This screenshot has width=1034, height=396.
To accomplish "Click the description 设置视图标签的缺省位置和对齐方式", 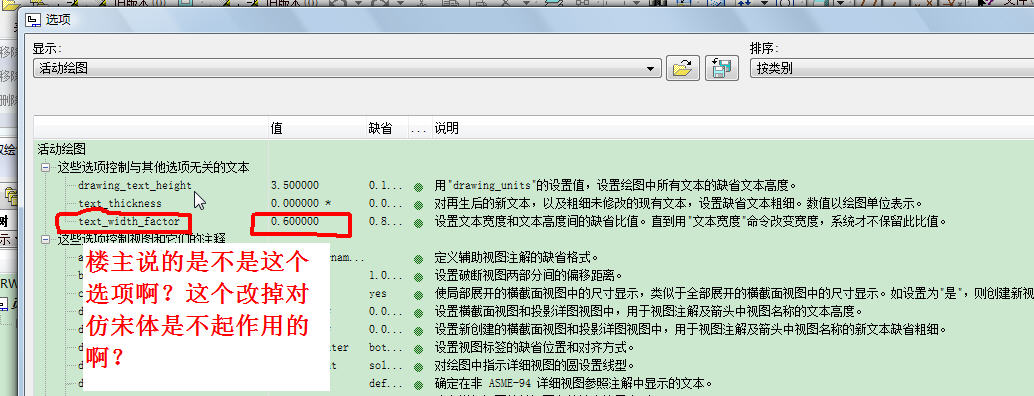I will [534, 347].
